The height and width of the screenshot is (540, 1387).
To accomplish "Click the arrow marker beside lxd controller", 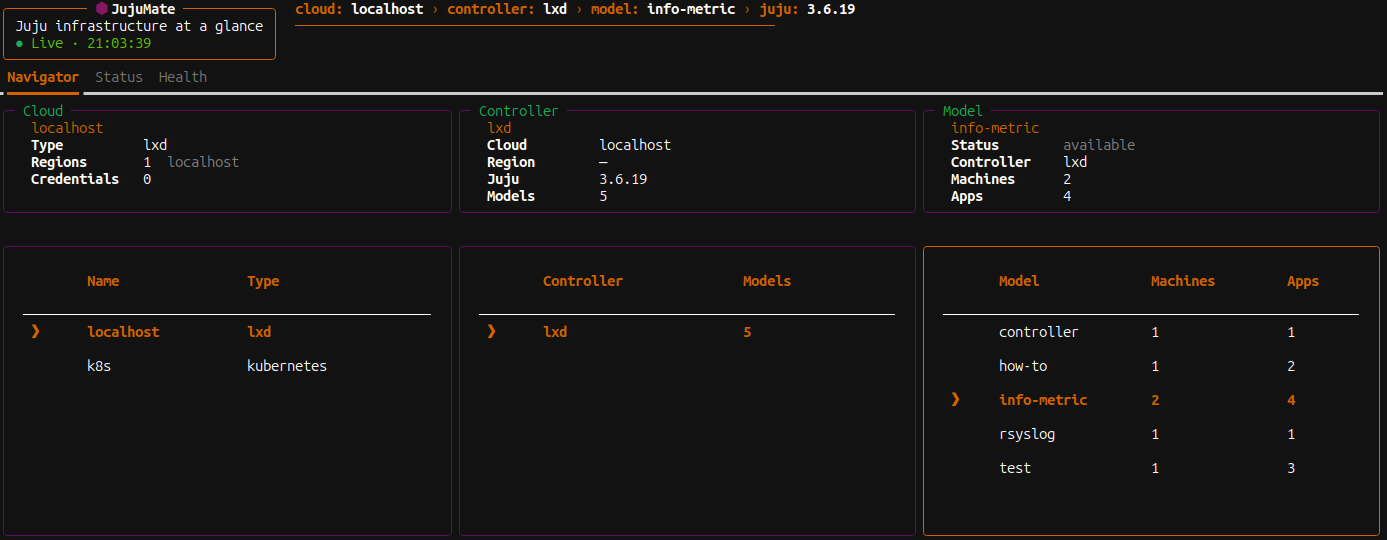I will pyautogui.click(x=491, y=332).
